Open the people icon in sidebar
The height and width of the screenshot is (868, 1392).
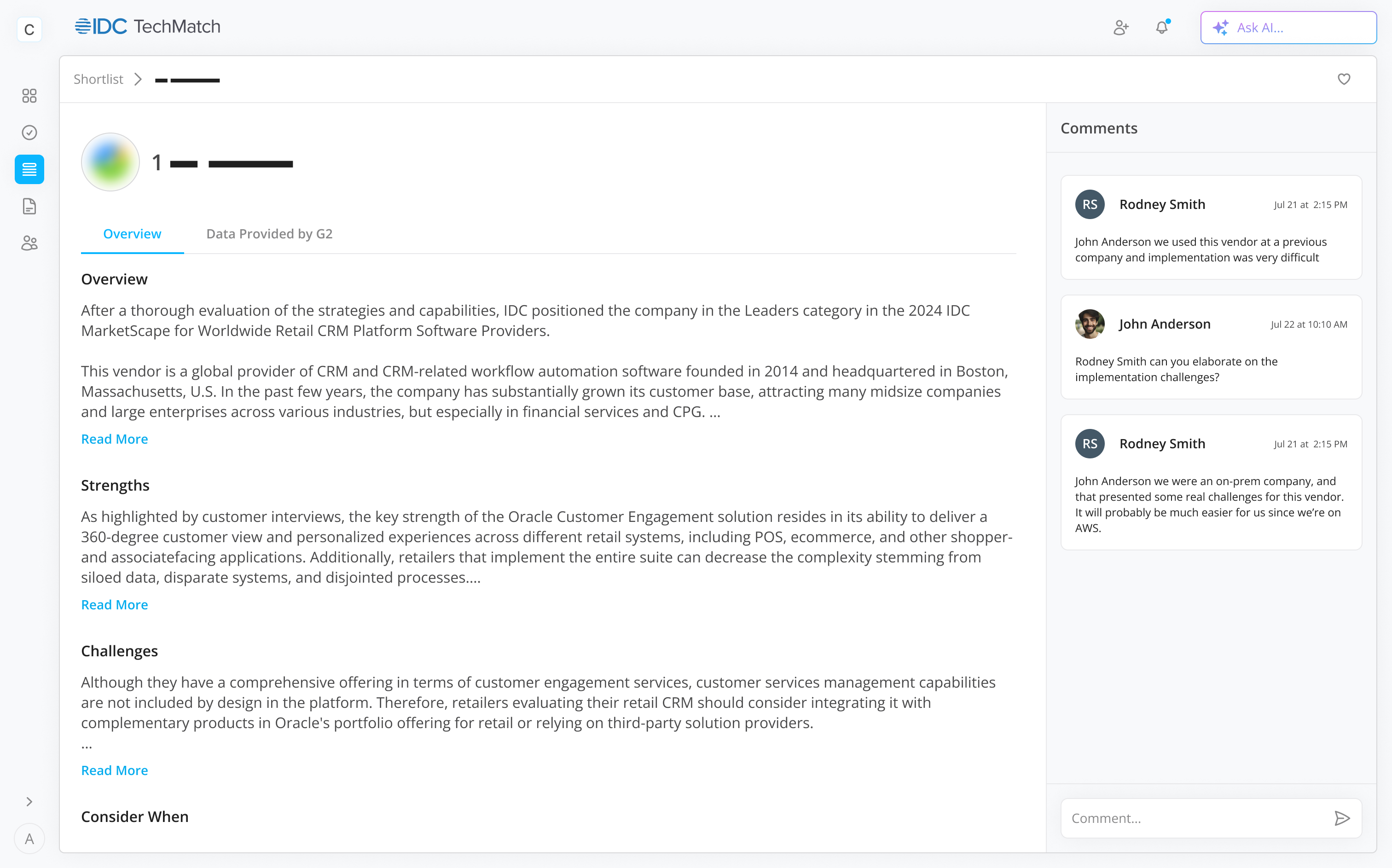click(29, 243)
